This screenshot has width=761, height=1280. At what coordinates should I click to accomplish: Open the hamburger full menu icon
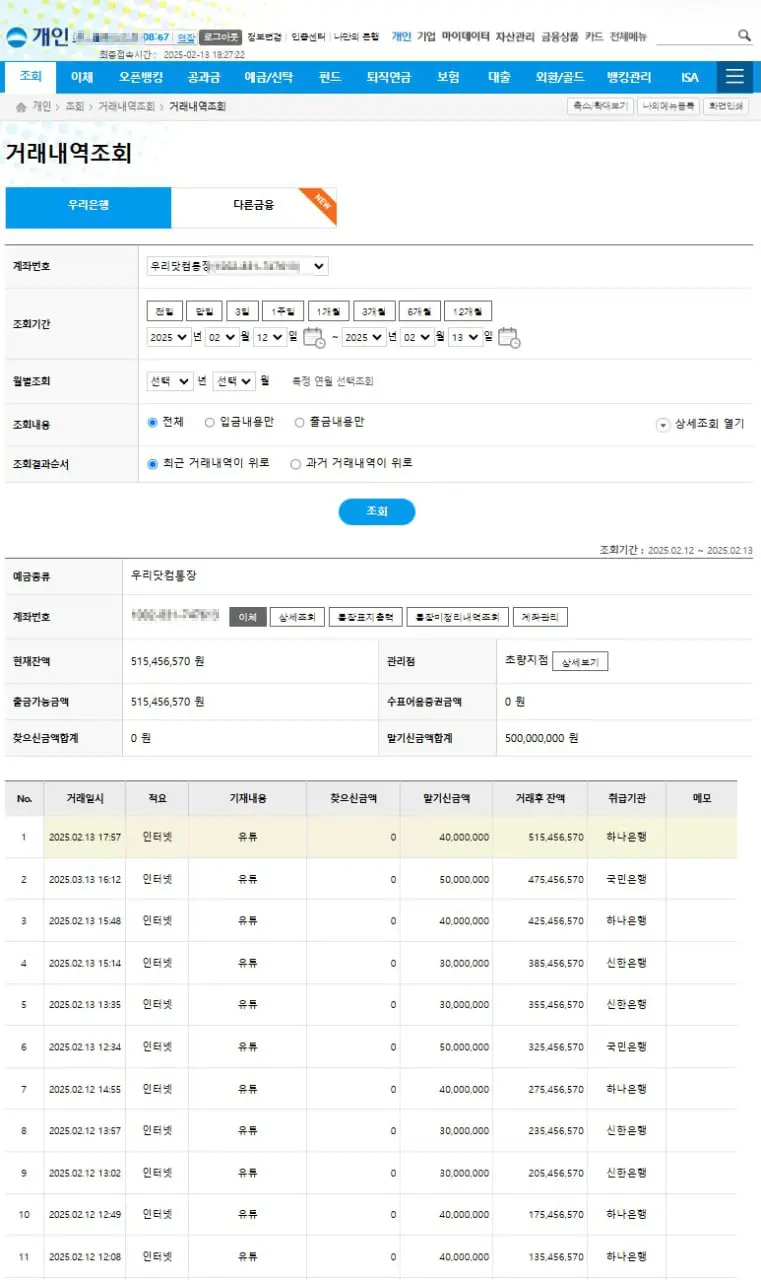click(x=736, y=77)
